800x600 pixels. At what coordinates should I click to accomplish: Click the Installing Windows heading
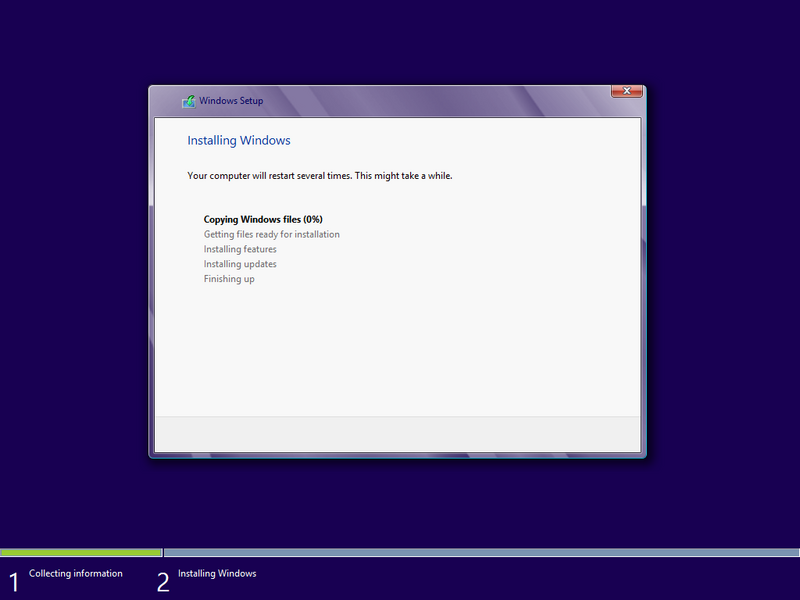(240, 140)
